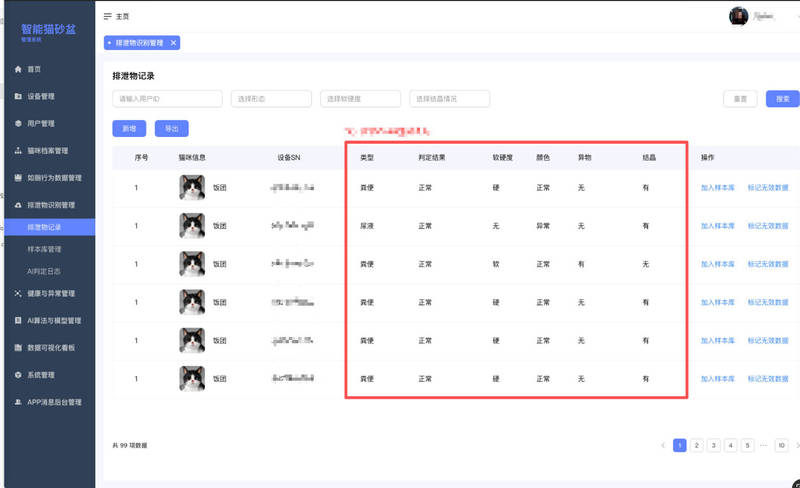Go to page 3 in pagination
This screenshot has height=488, width=800.
[x=713, y=445]
